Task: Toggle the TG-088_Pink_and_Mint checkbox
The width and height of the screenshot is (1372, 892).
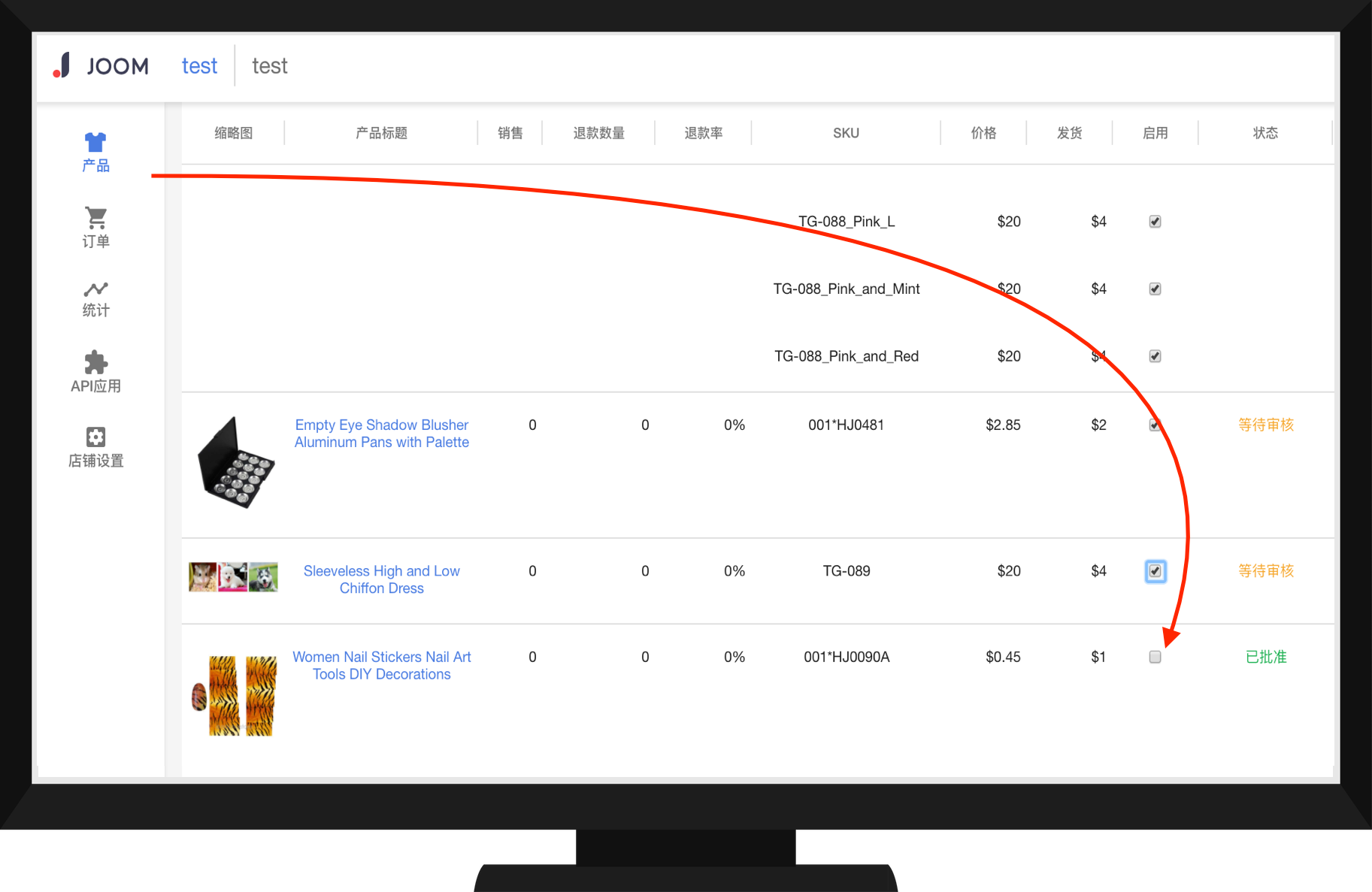Action: pyautogui.click(x=1155, y=289)
